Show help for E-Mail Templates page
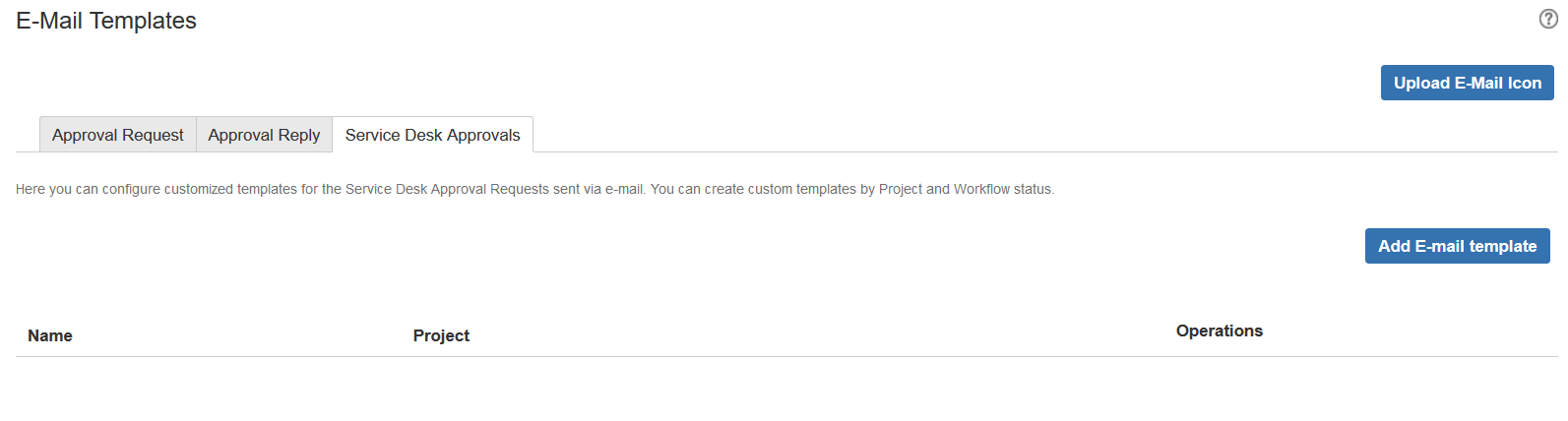Image resolution: width=1568 pixels, height=421 pixels. click(1548, 19)
